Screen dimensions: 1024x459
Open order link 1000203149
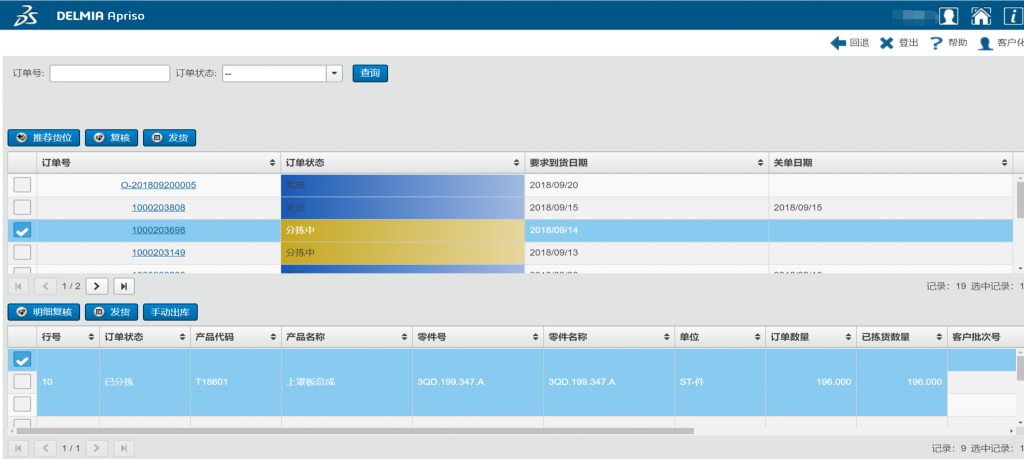158,253
